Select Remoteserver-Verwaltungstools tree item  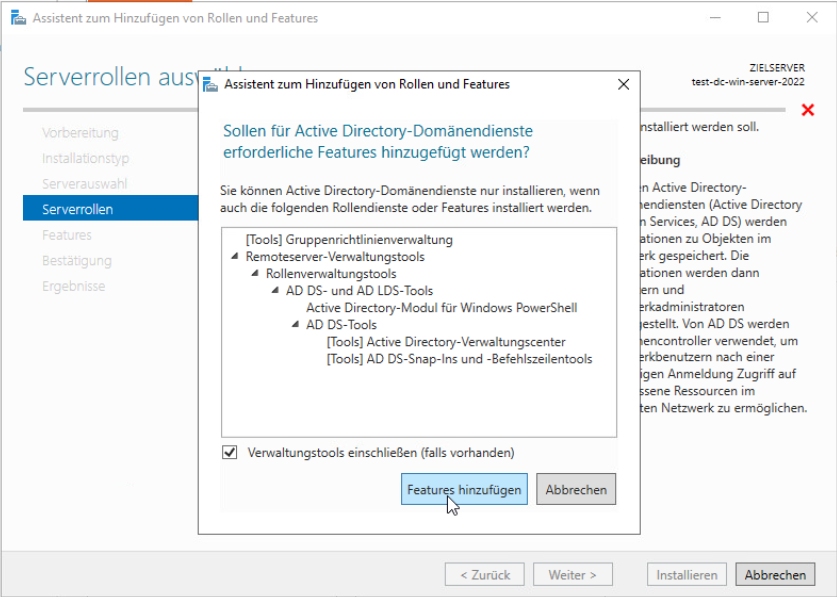(335, 257)
